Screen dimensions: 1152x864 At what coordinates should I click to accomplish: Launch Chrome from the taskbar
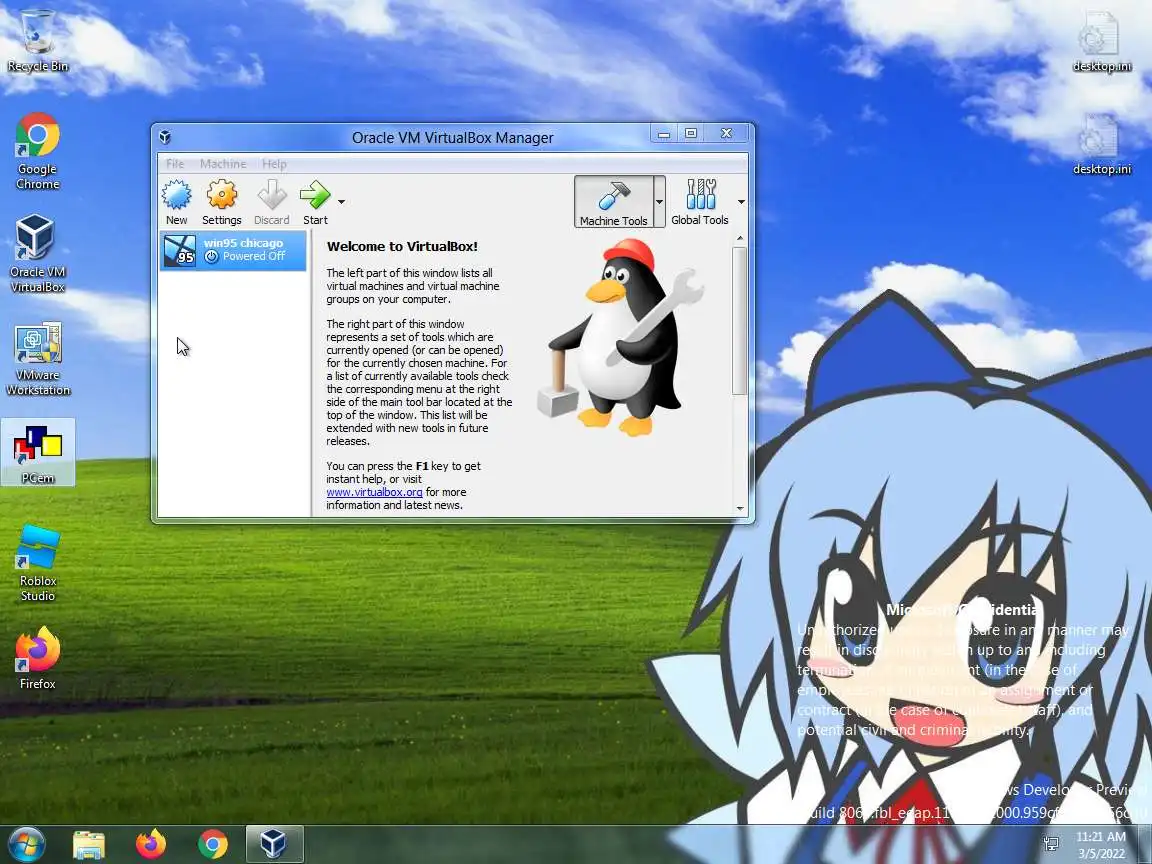coord(212,844)
